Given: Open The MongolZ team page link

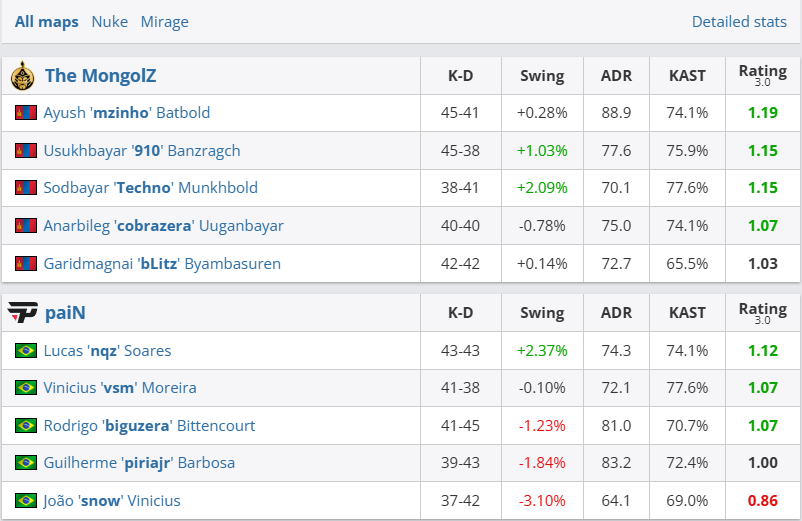Looking at the screenshot, I should click(x=100, y=75).
